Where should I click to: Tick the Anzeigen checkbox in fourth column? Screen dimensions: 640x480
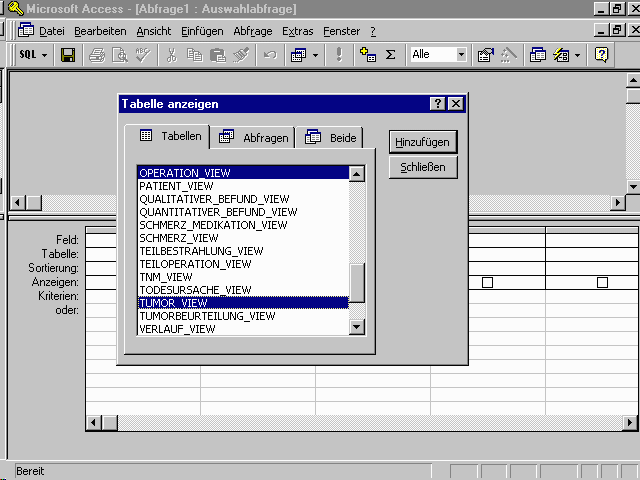pyautogui.click(x=487, y=283)
